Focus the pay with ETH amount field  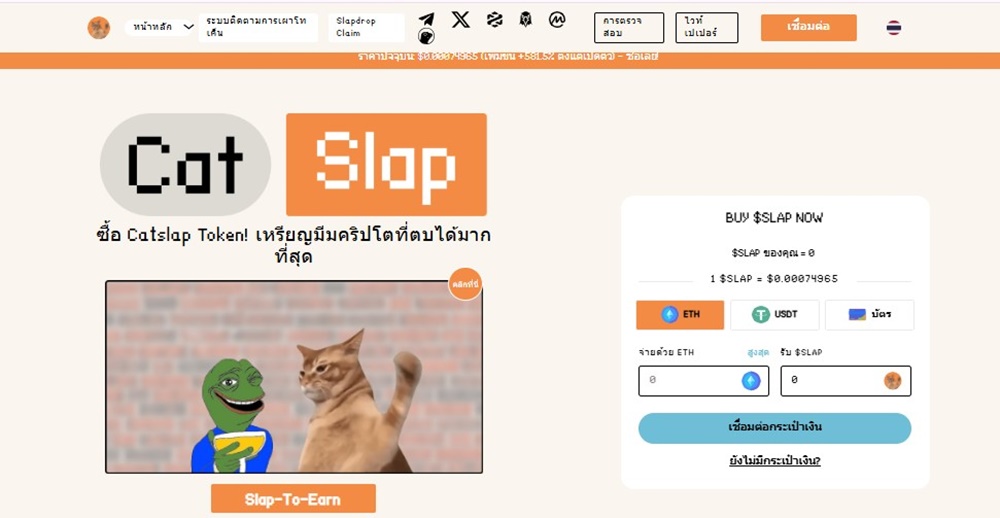click(703, 381)
